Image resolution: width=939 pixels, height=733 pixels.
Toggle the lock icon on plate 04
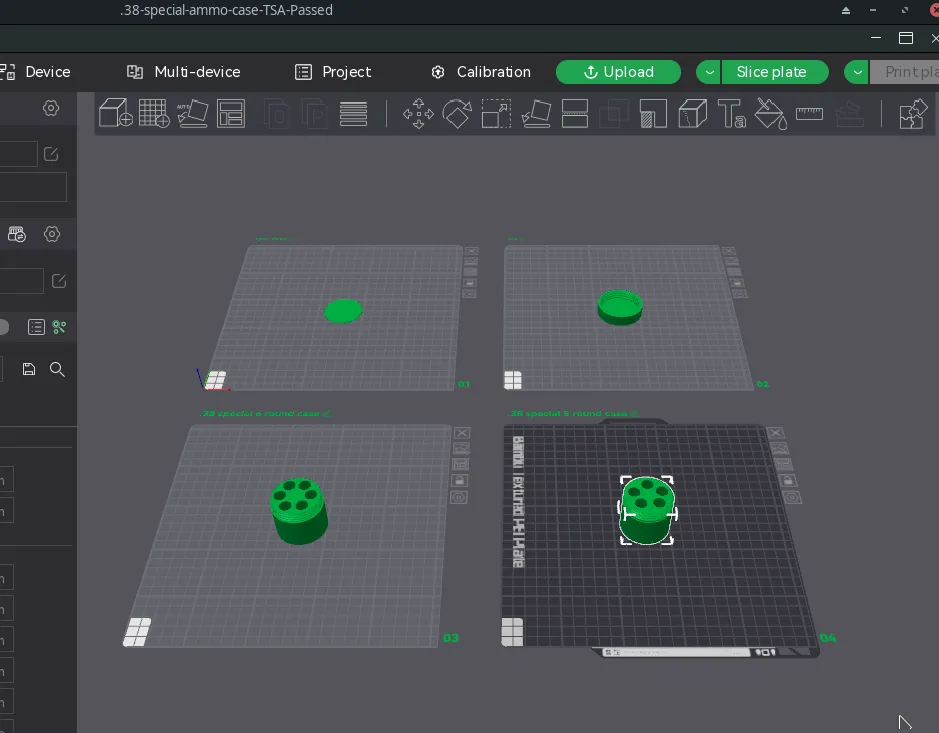pyautogui.click(x=788, y=481)
